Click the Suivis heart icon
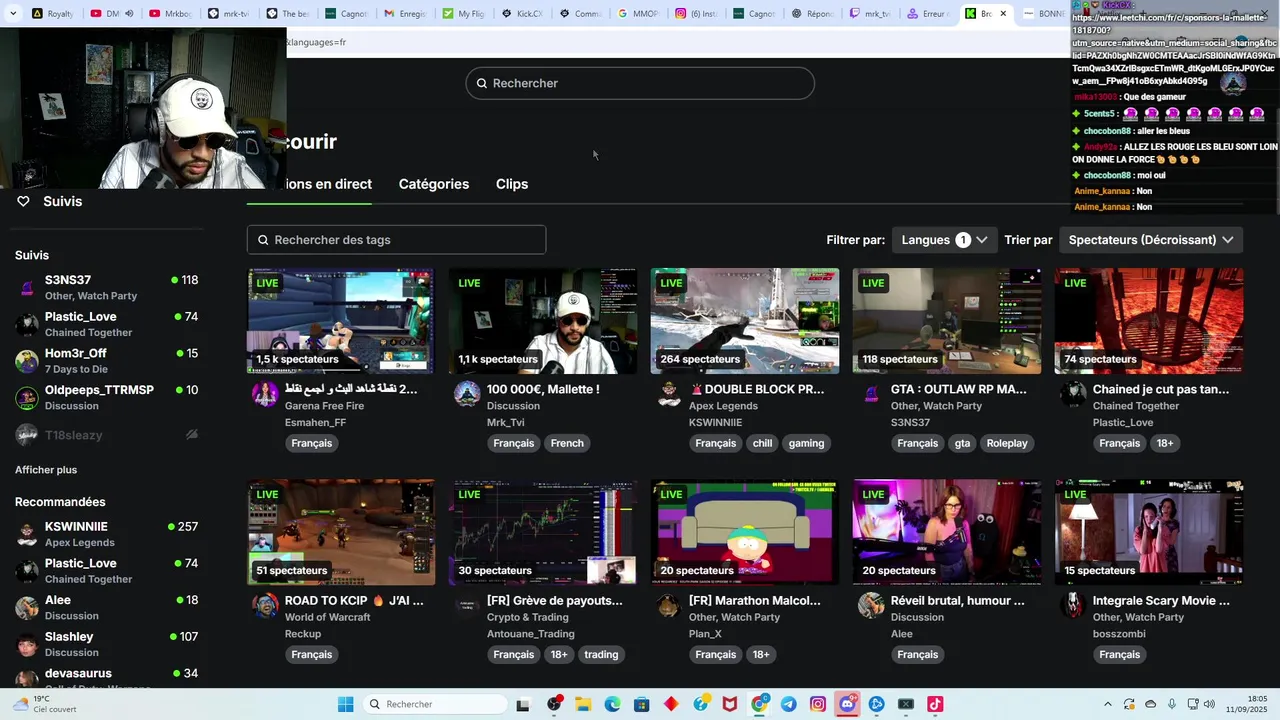Image resolution: width=1280 pixels, height=720 pixels. pyautogui.click(x=23, y=201)
